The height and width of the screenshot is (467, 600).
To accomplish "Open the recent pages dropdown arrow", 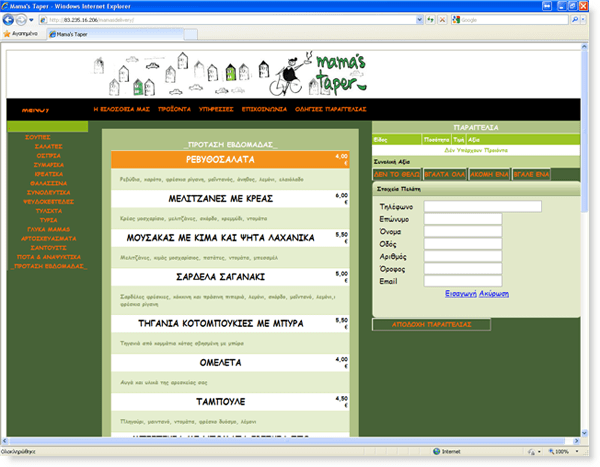I will click(31, 20).
